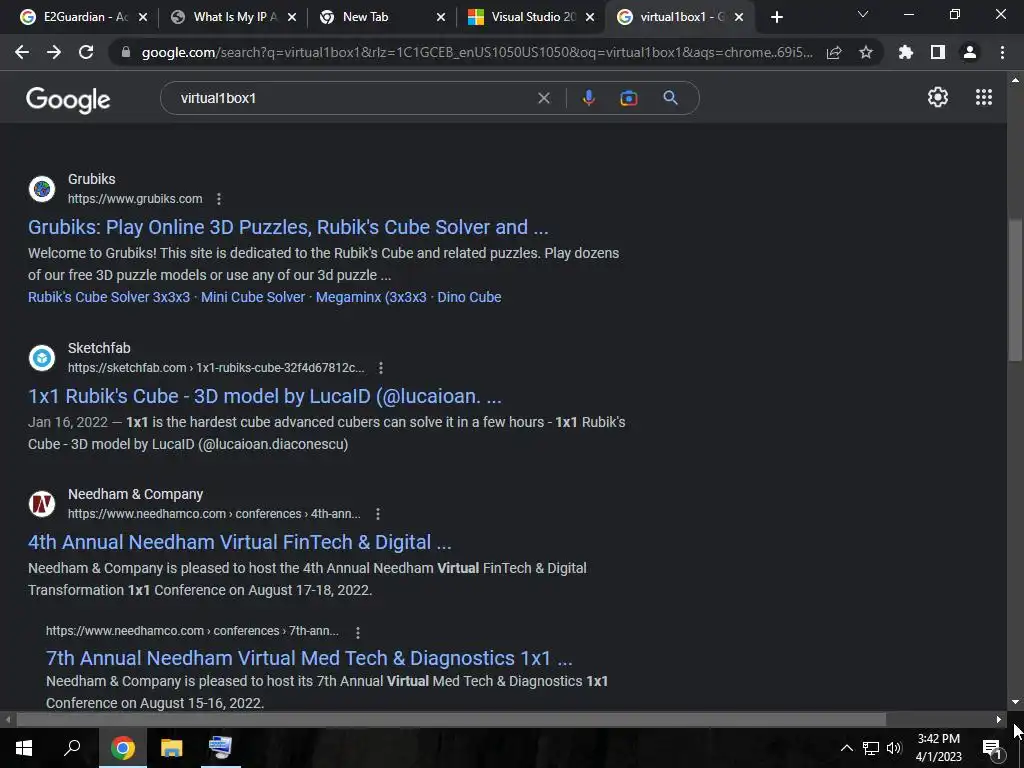Image resolution: width=1024 pixels, height=768 pixels.
Task: Open Chrome profile menu
Action: 970,52
